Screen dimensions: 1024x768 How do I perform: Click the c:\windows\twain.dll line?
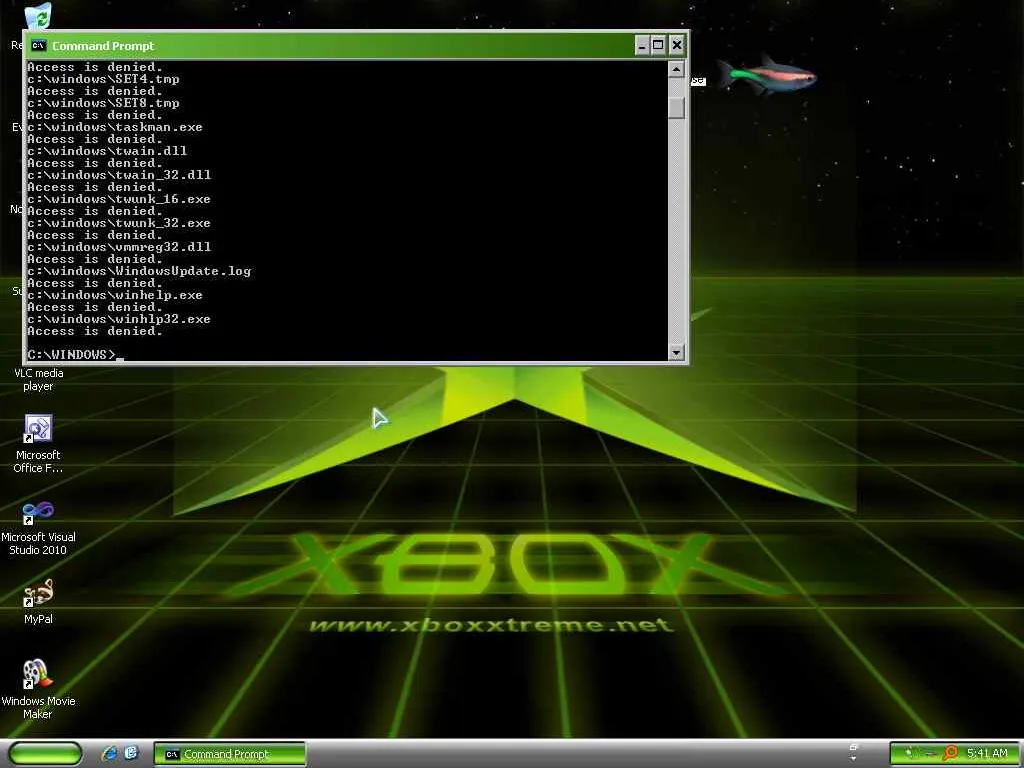(107, 151)
